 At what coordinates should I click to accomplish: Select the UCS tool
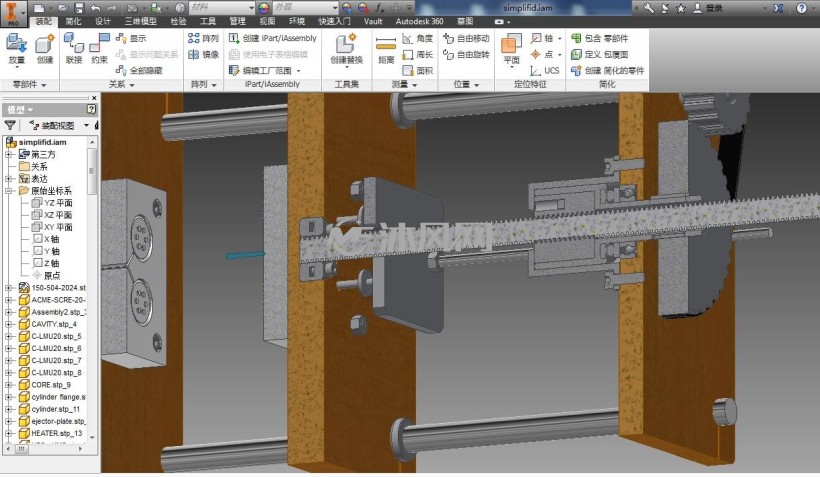click(x=545, y=70)
